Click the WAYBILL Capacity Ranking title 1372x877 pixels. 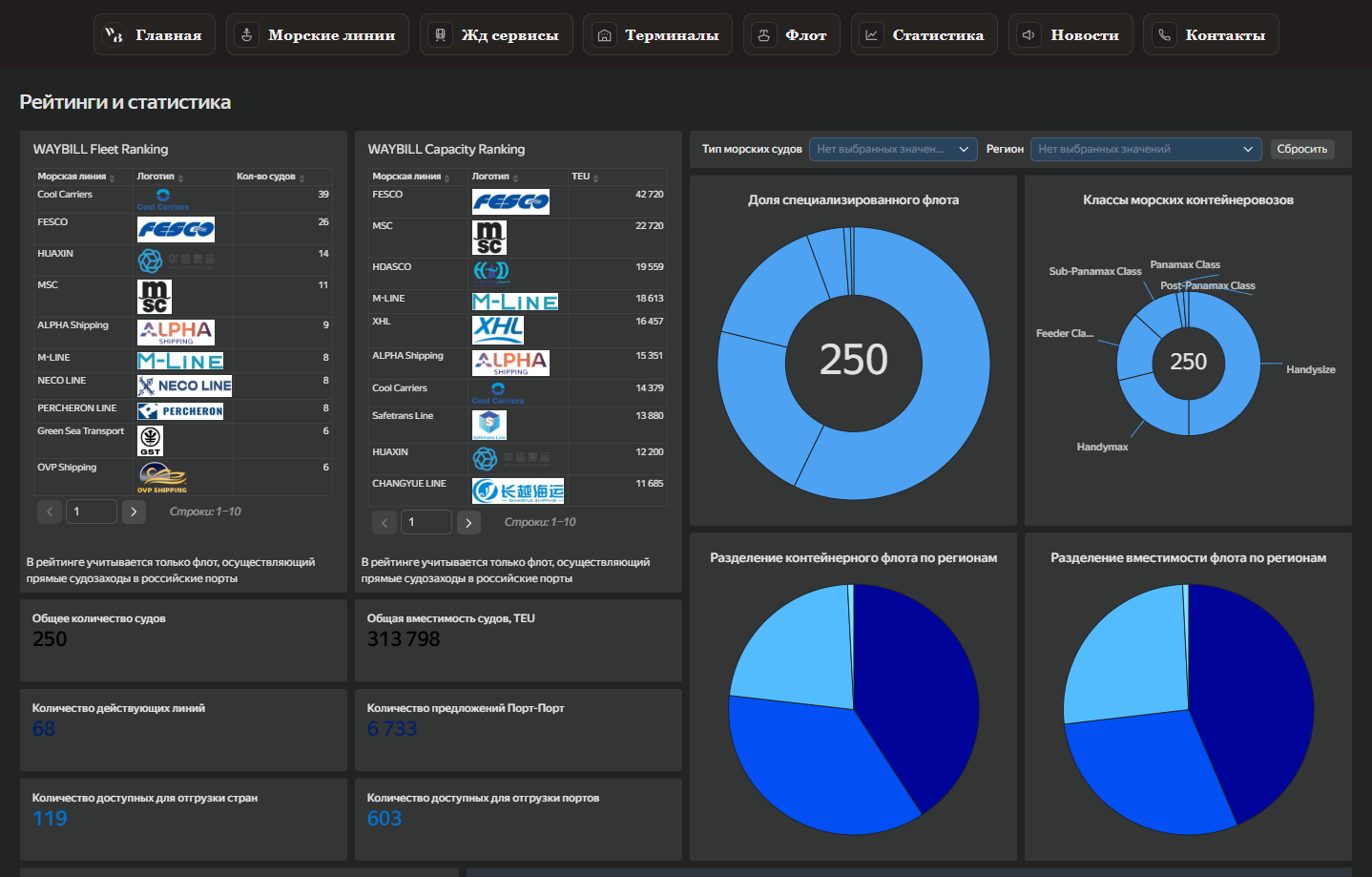447,149
